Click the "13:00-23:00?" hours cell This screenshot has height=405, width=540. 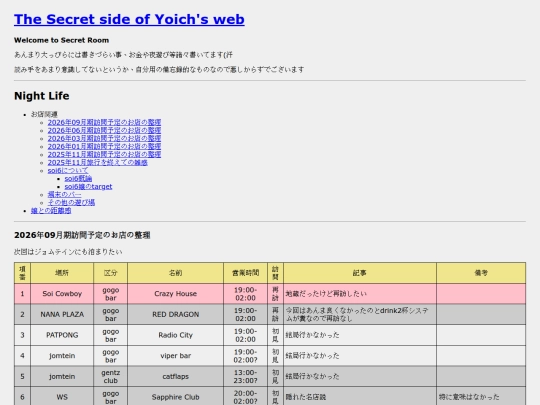click(x=246, y=376)
